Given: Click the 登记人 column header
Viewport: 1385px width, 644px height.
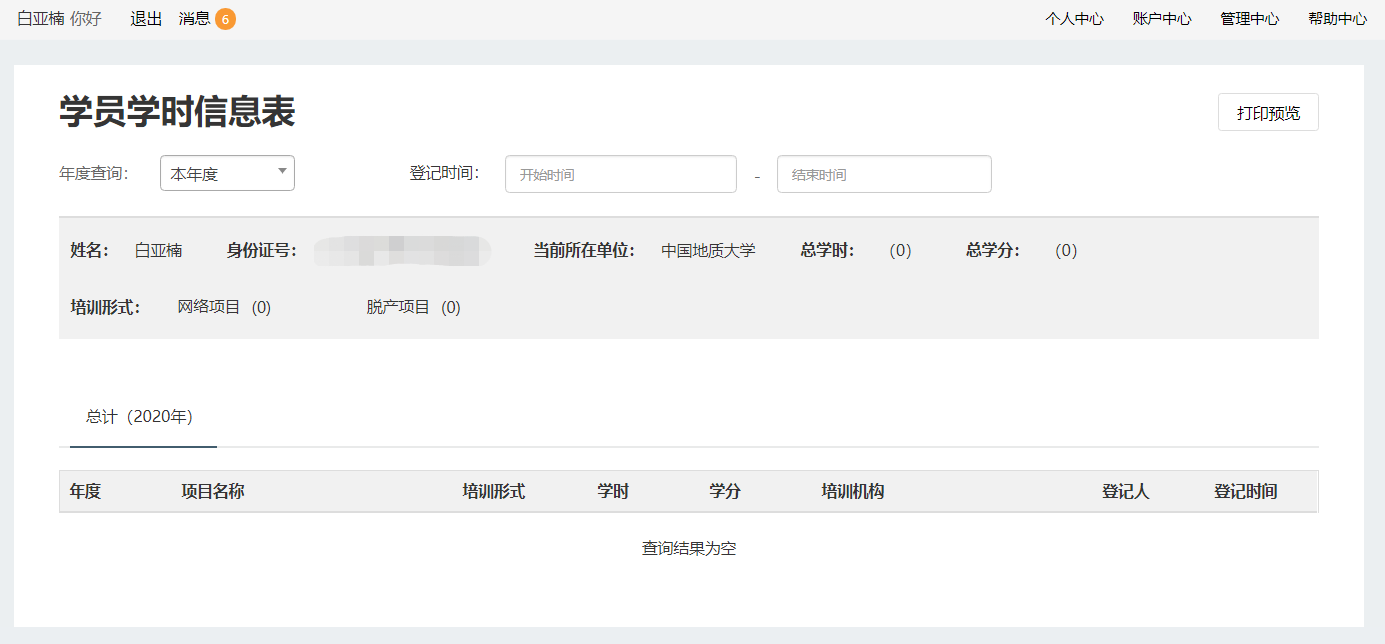Looking at the screenshot, I should [1125, 491].
